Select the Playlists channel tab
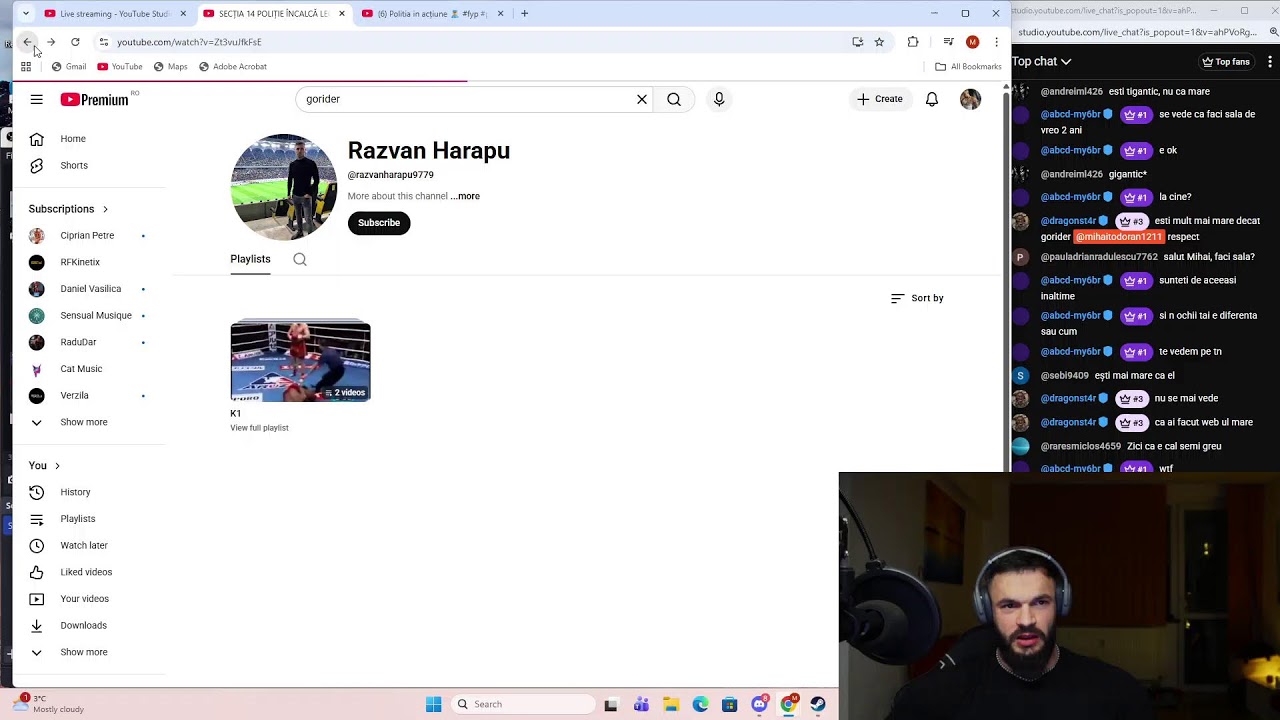The width and height of the screenshot is (1280, 720). coord(250,259)
